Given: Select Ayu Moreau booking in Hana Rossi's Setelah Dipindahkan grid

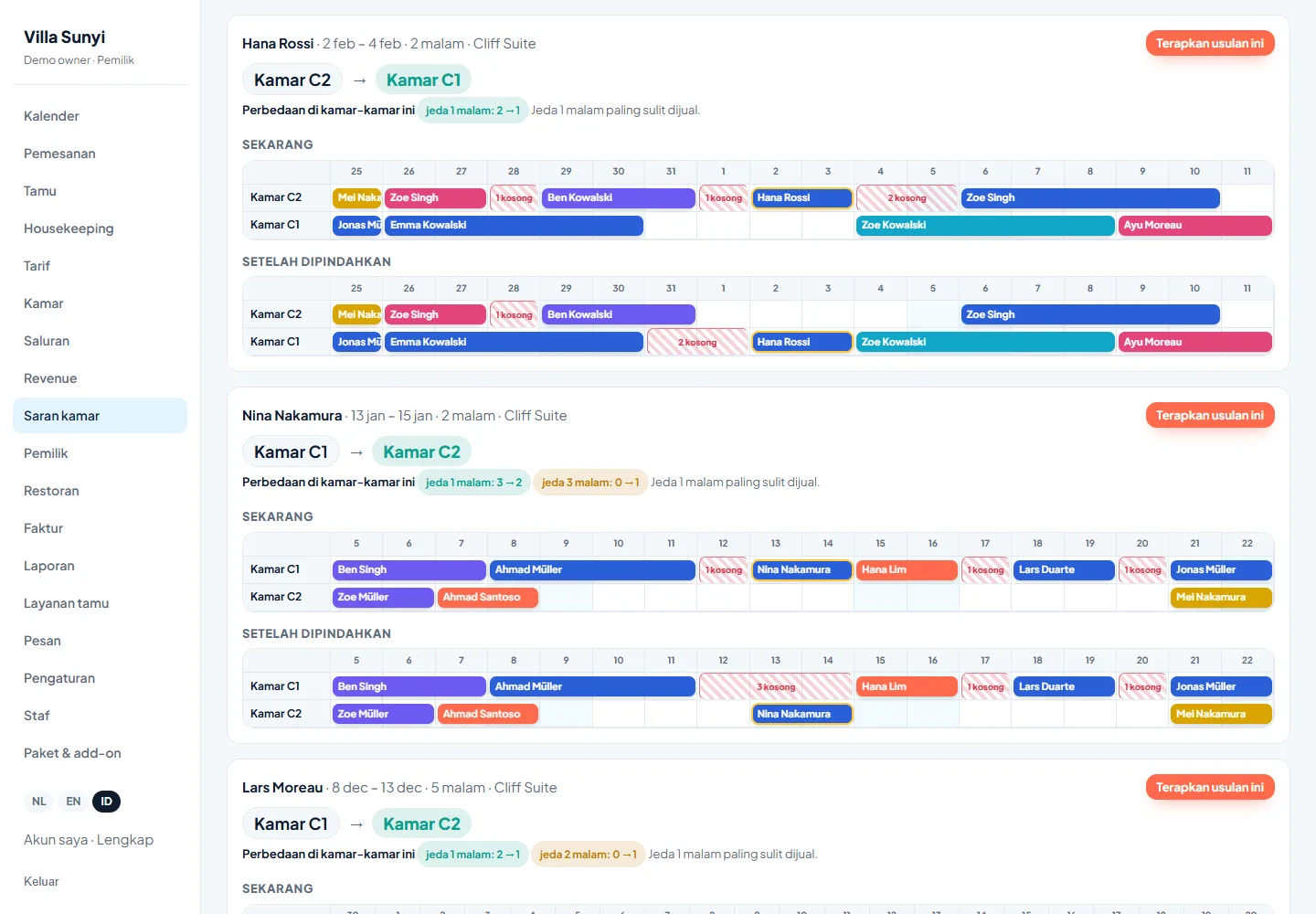Looking at the screenshot, I should (1195, 342).
